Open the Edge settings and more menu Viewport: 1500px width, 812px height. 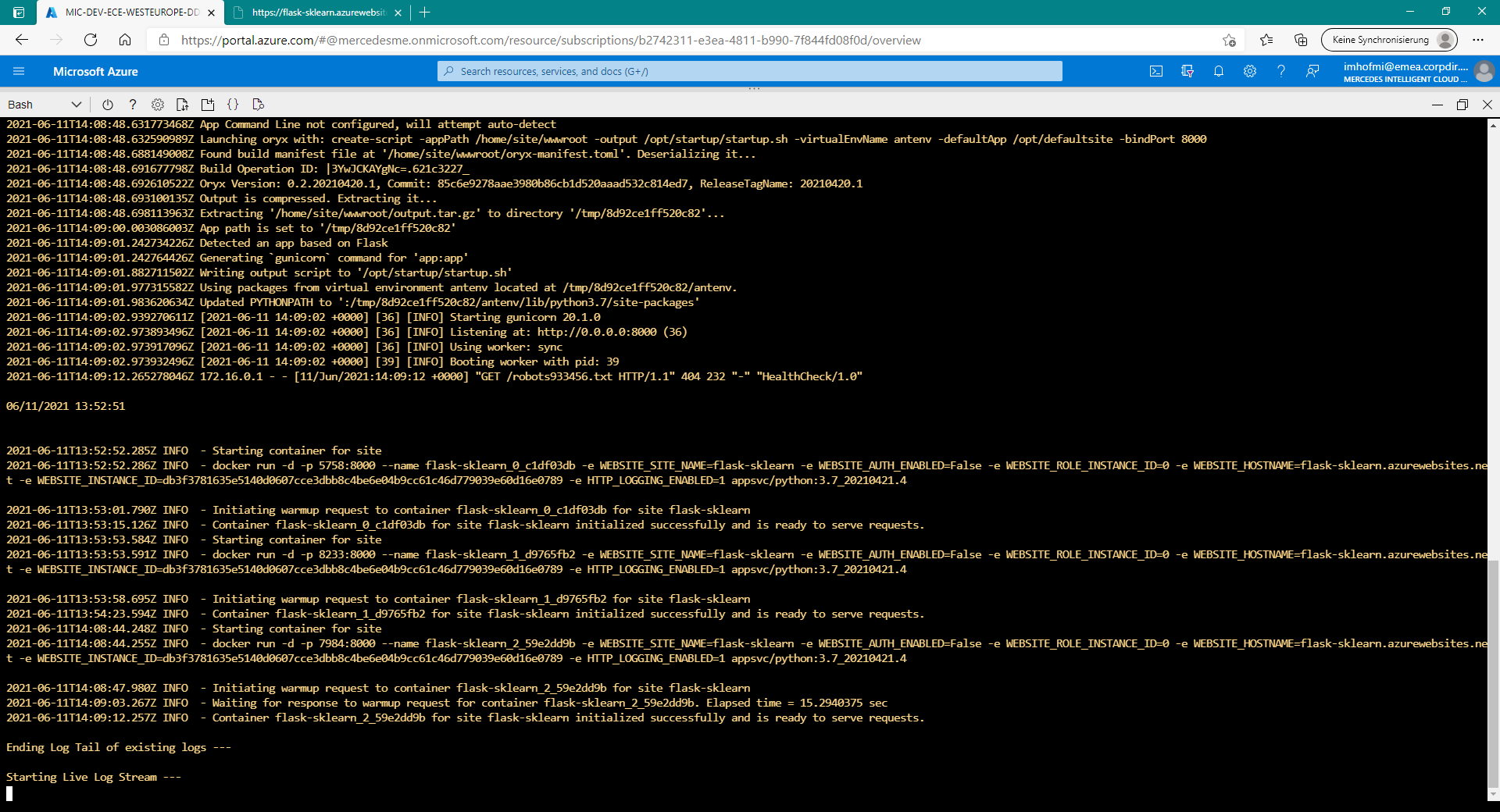pyautogui.click(x=1478, y=40)
